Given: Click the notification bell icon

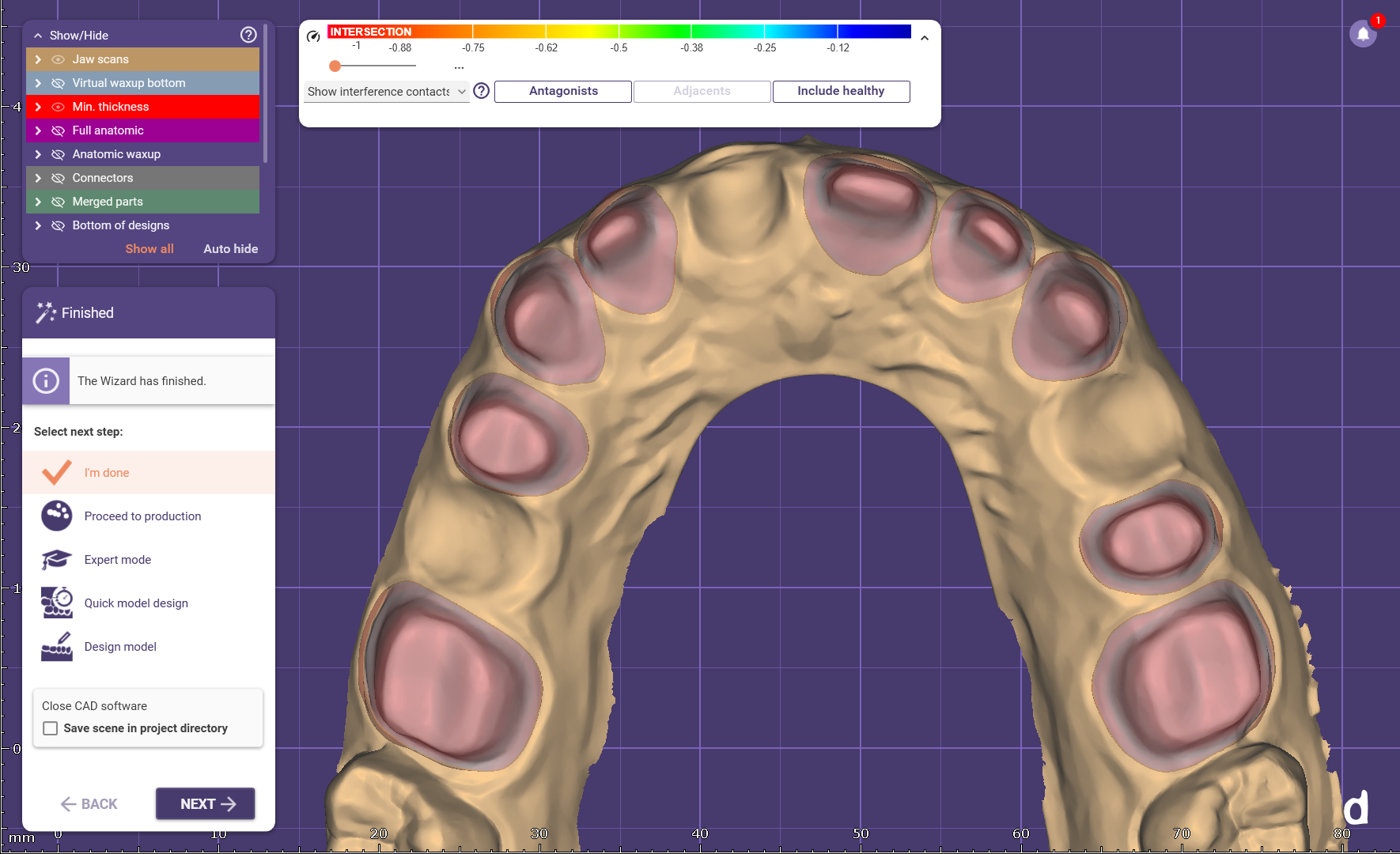Looking at the screenshot, I should point(1362,34).
